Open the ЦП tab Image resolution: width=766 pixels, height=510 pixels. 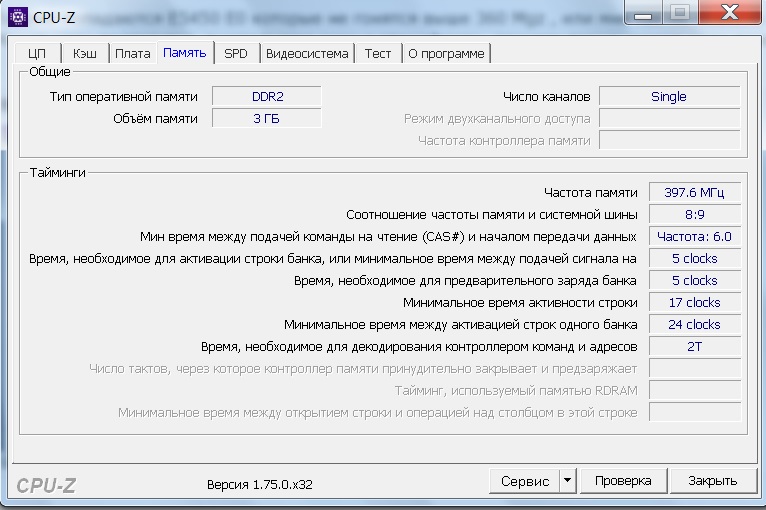click(37, 53)
